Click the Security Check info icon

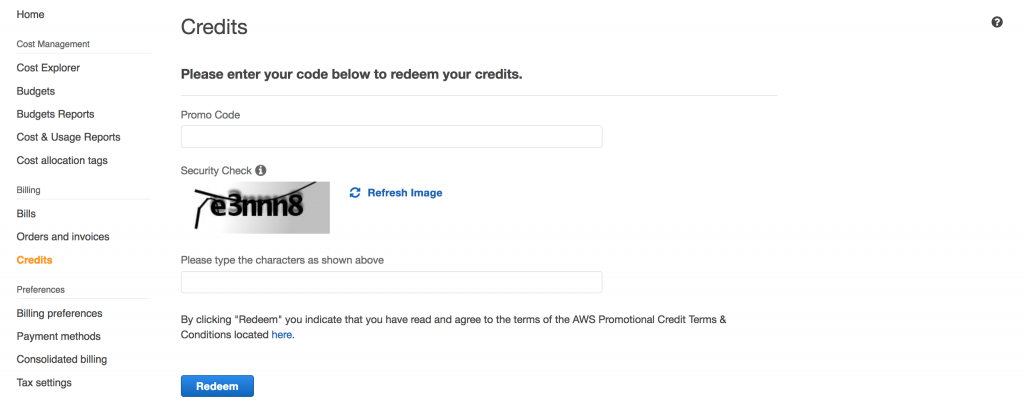[261, 170]
